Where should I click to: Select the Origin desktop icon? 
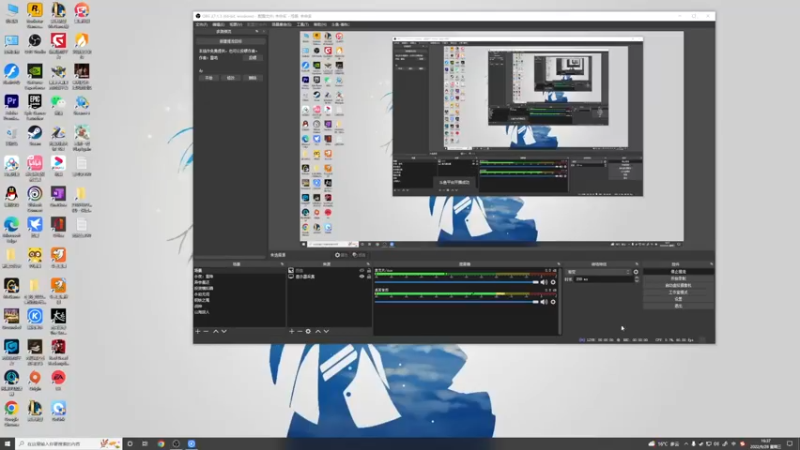[35, 381]
